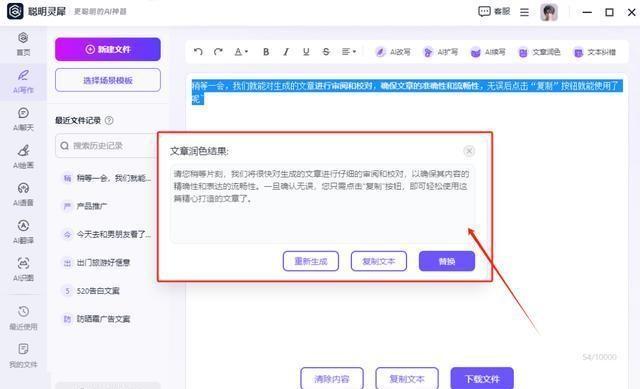This screenshot has width=640, height=389.
Task: Minimize the 聪明灵犀 window
Action: (x=587, y=12)
